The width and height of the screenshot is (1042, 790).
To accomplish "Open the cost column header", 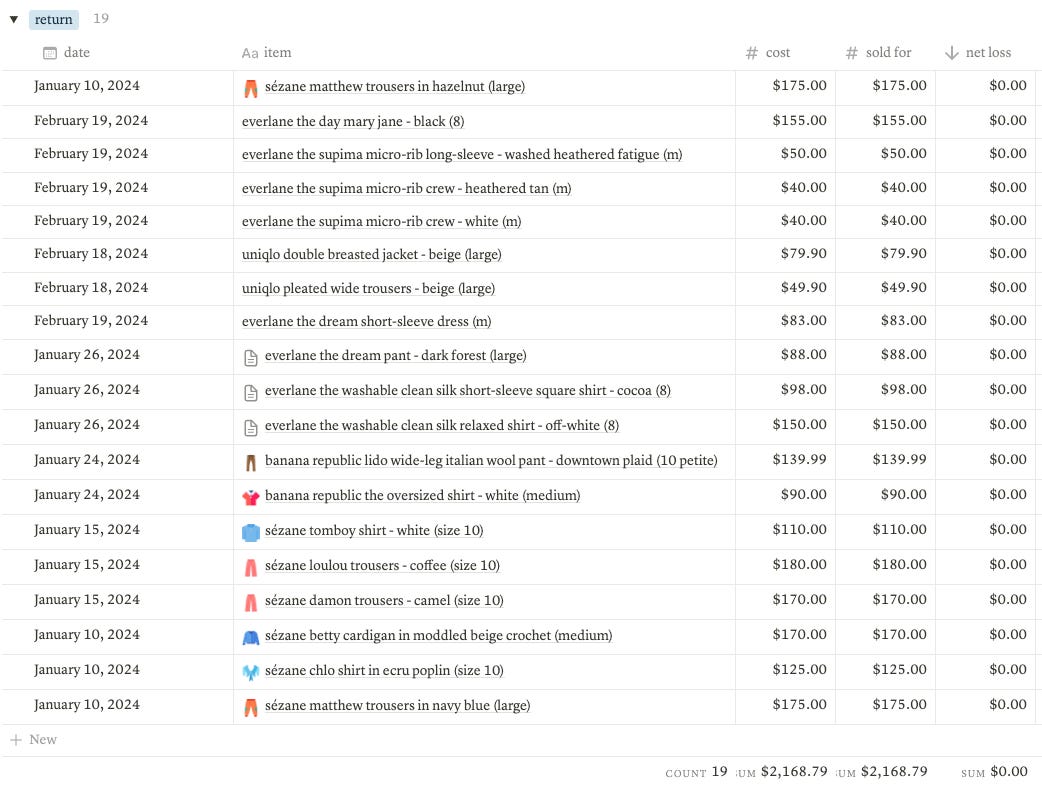I will click(x=768, y=52).
